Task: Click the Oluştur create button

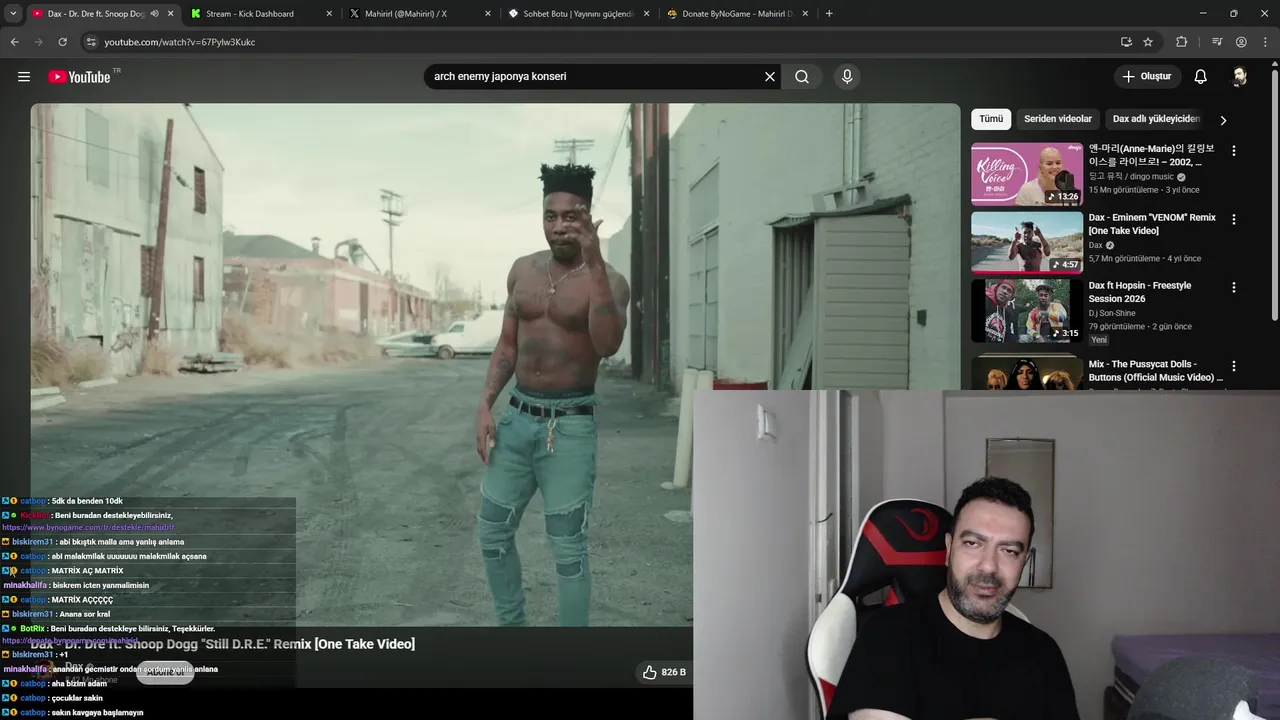Action: pos(1147,76)
